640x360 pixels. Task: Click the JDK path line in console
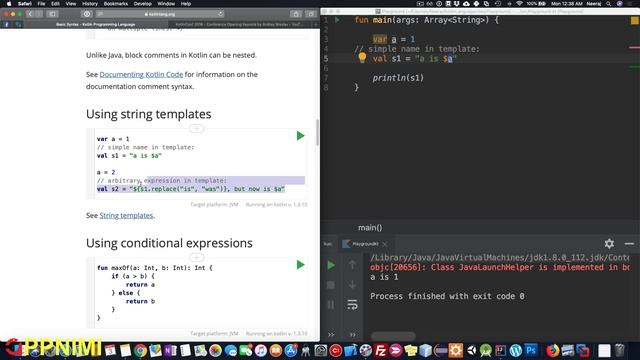[500, 258]
